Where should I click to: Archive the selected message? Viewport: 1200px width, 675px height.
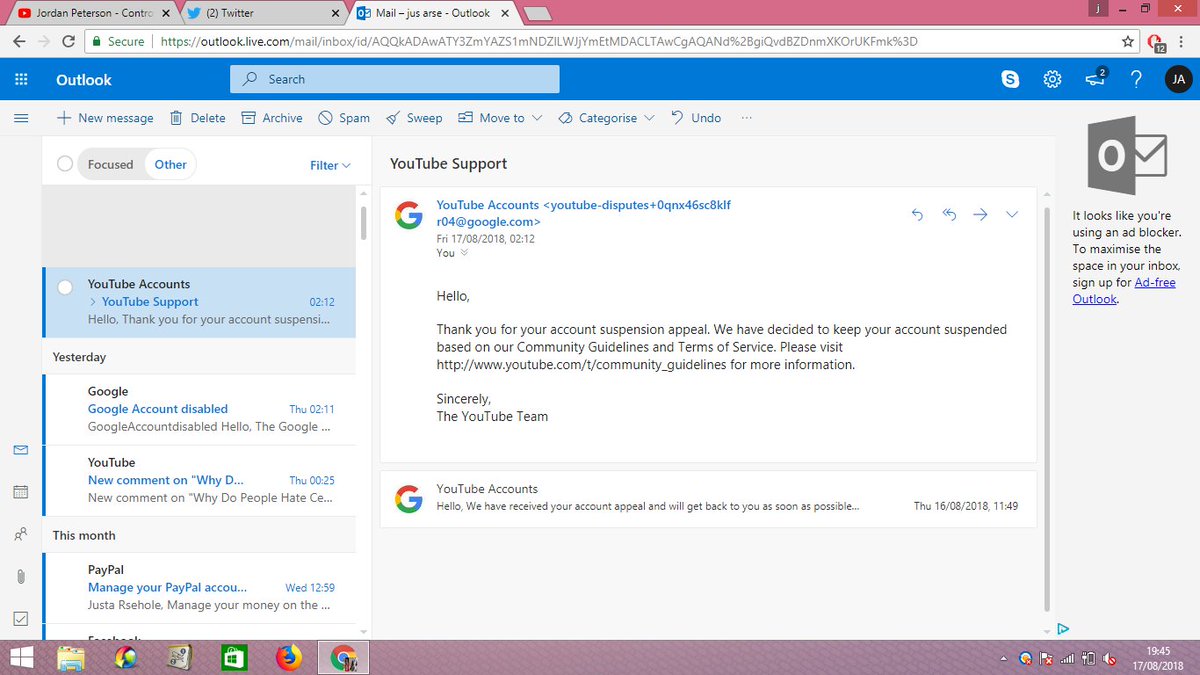coord(272,118)
